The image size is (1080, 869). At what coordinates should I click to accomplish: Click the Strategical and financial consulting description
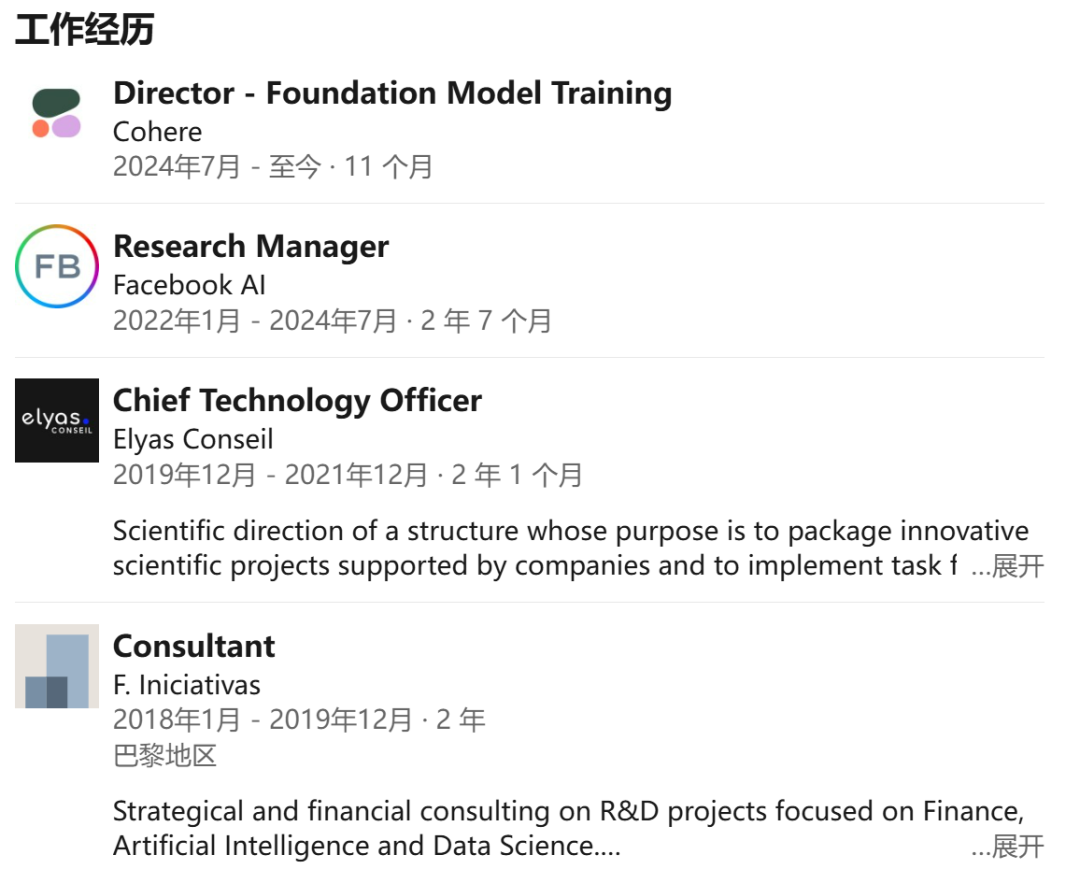click(569, 828)
